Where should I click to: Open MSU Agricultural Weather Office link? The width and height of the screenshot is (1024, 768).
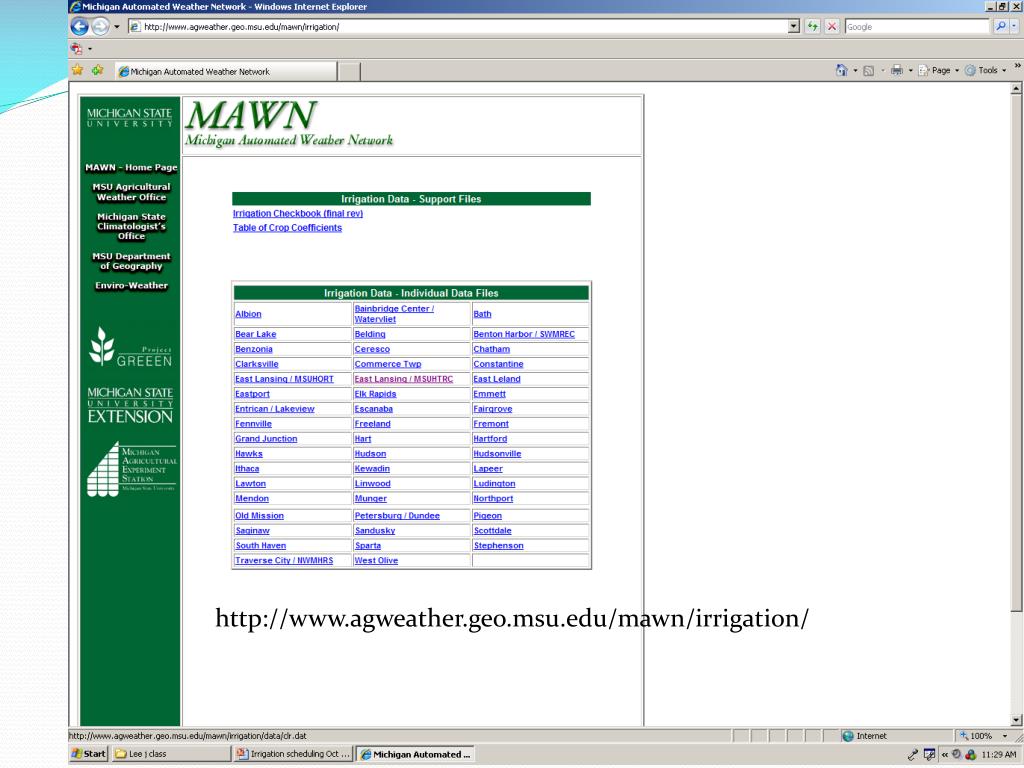[131, 192]
